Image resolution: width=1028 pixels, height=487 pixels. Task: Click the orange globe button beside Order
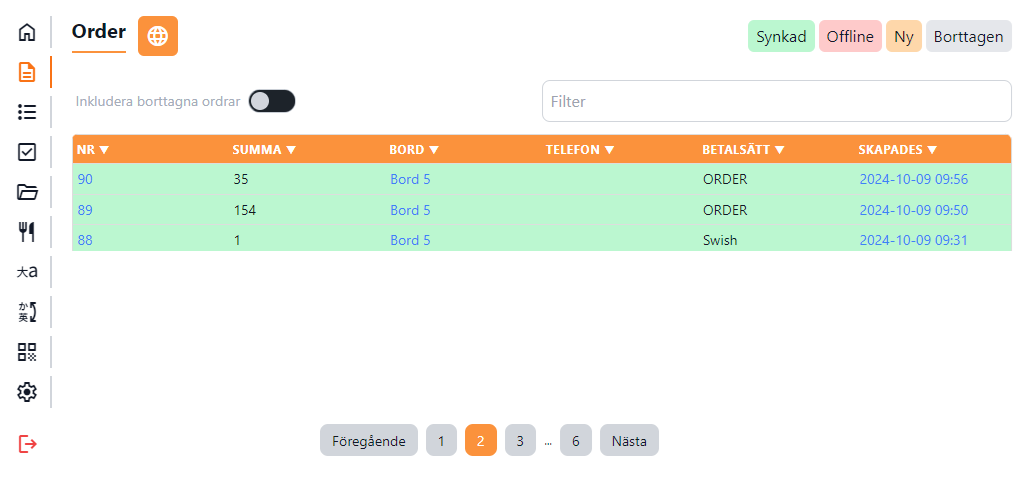pyautogui.click(x=157, y=36)
